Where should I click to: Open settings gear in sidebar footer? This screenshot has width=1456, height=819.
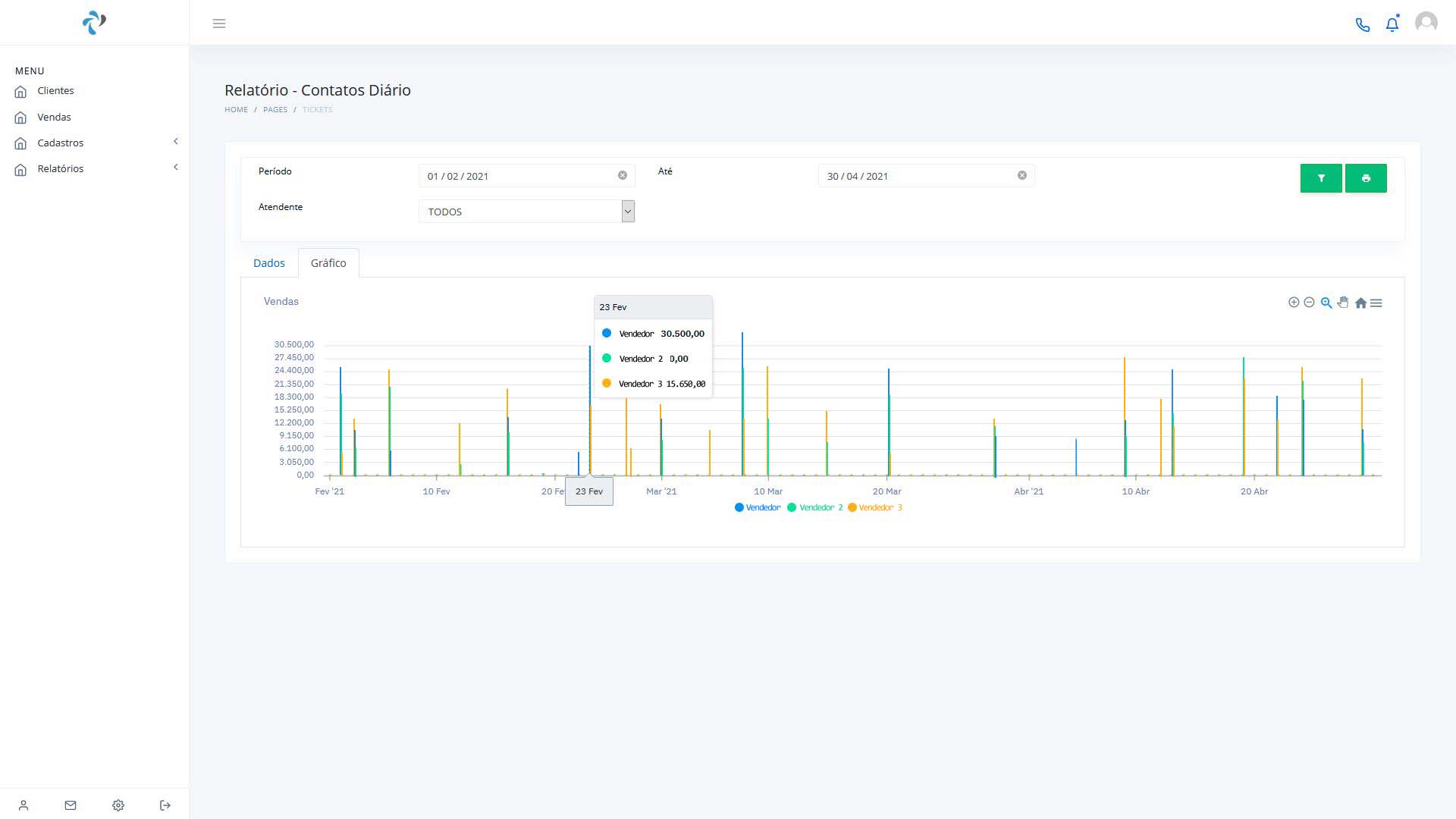[x=118, y=805]
